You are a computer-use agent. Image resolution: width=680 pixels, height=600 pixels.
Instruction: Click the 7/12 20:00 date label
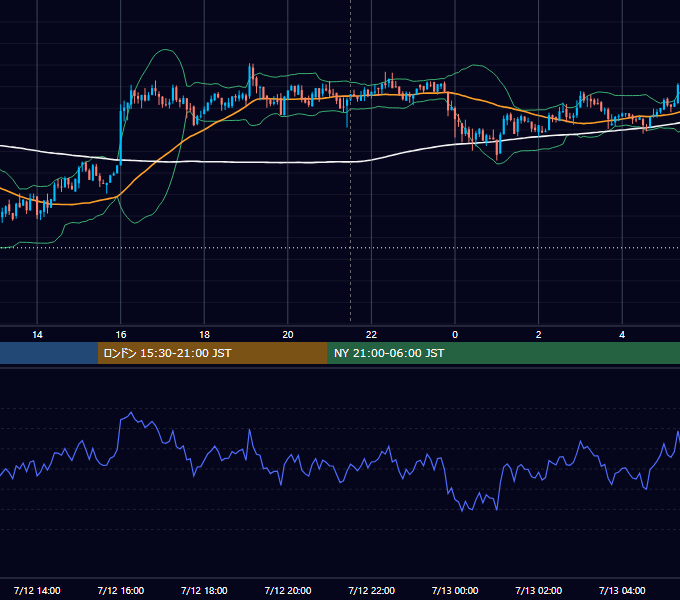(x=288, y=590)
